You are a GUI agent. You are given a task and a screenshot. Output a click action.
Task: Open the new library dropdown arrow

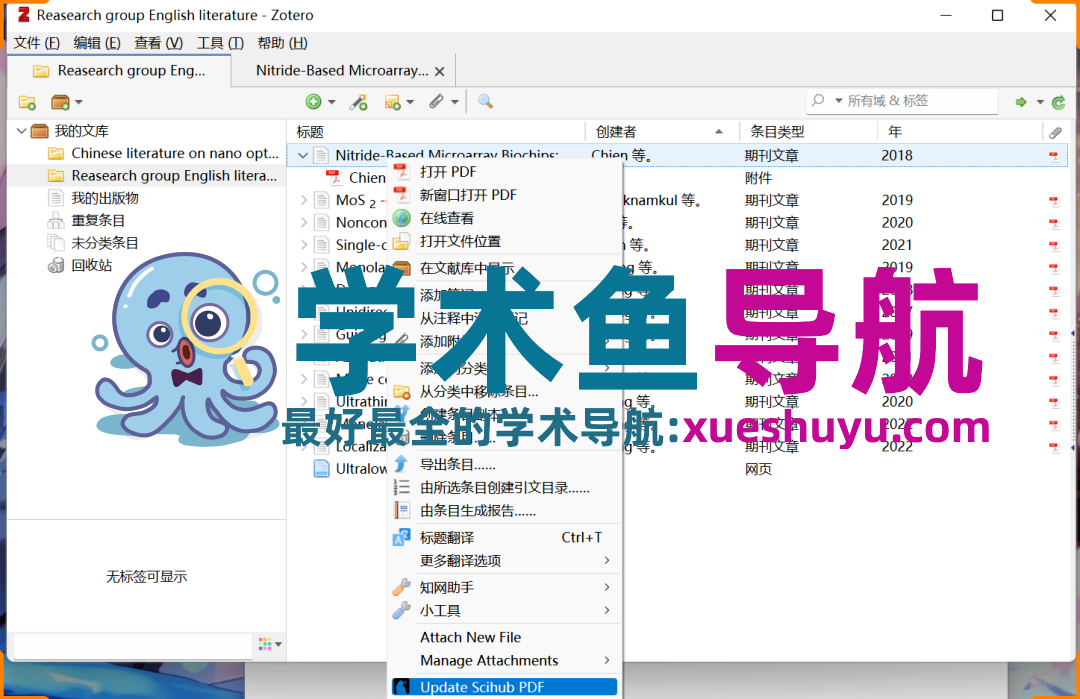(x=79, y=103)
